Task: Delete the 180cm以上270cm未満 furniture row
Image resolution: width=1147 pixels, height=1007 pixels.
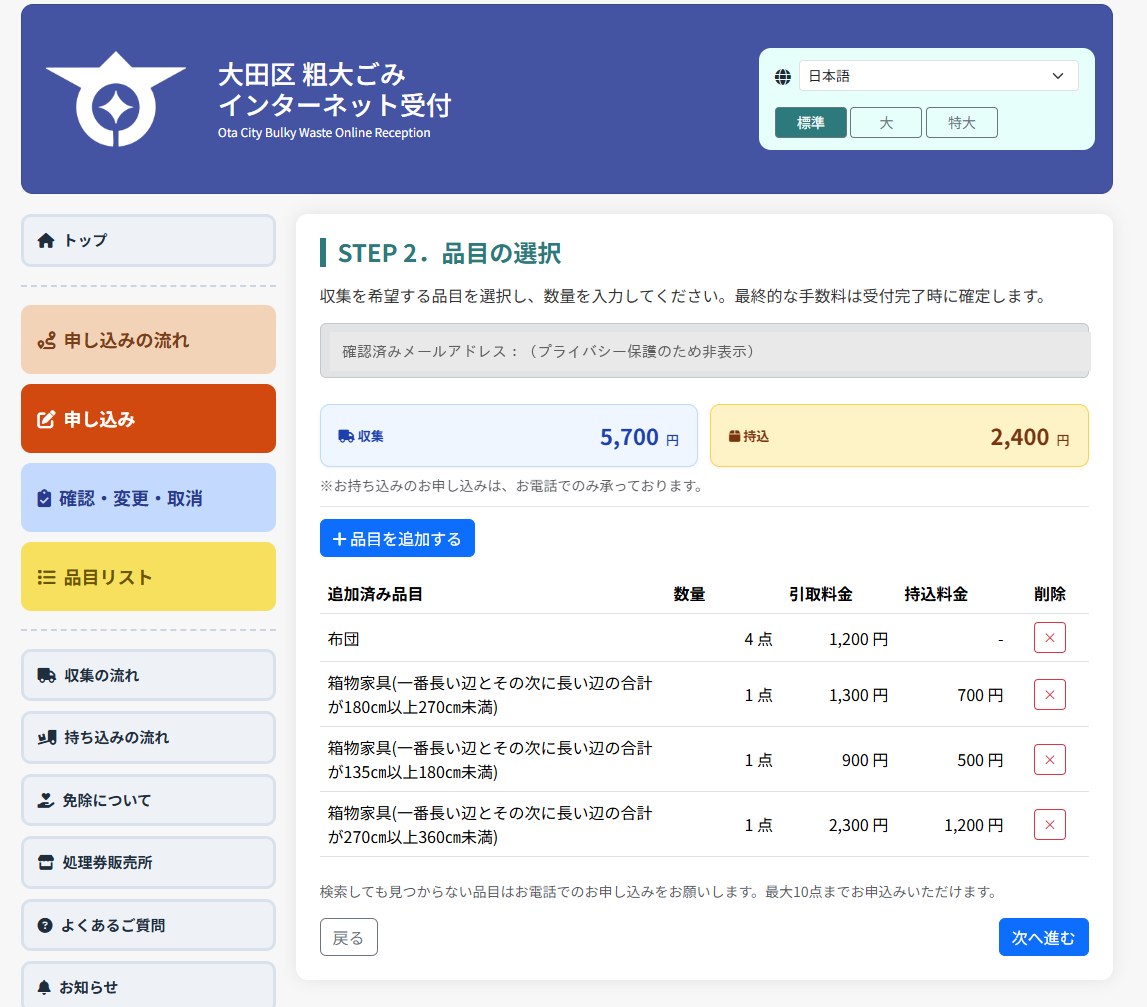Action: [x=1050, y=694]
